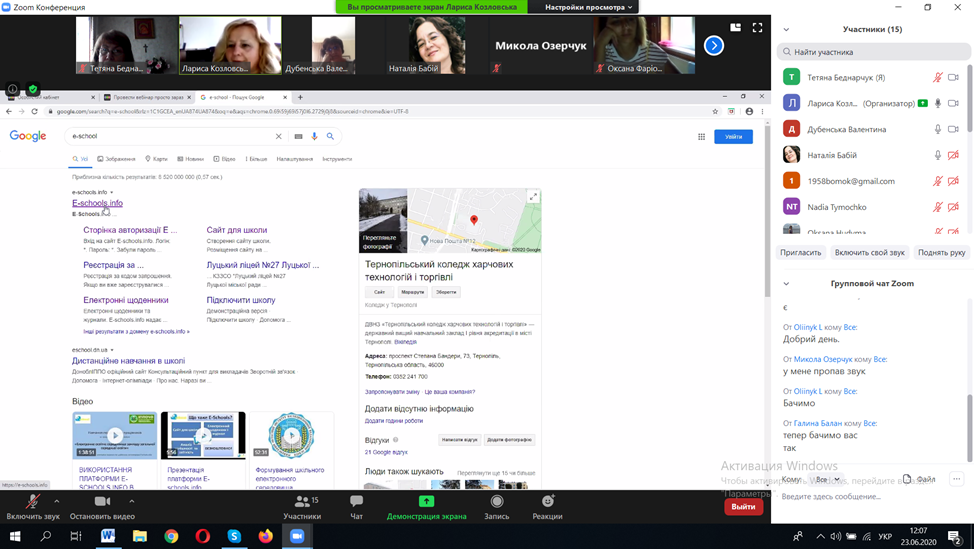Clear Google search box with X icon

point(278,137)
